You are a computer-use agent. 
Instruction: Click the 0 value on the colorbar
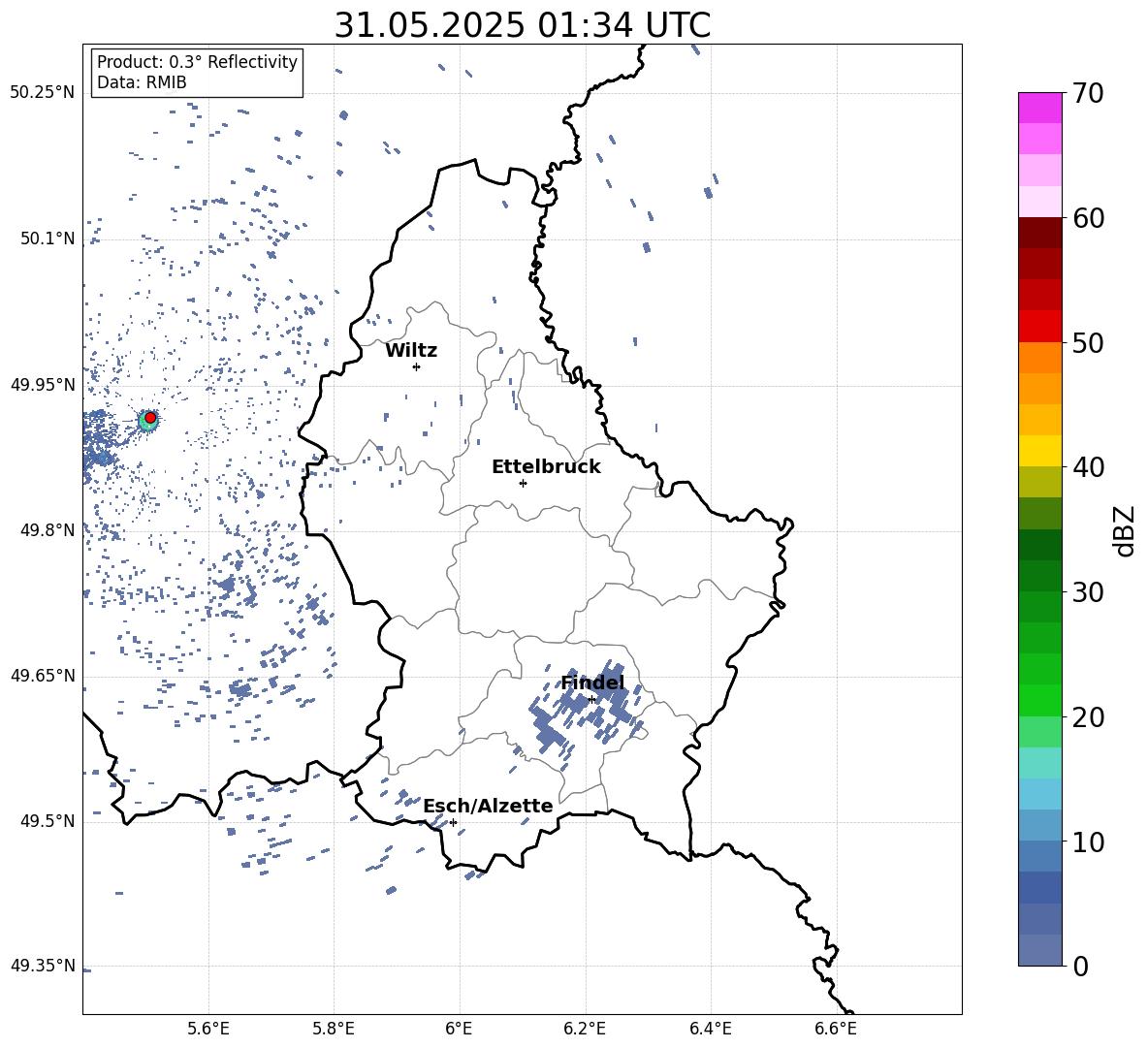click(x=1080, y=966)
